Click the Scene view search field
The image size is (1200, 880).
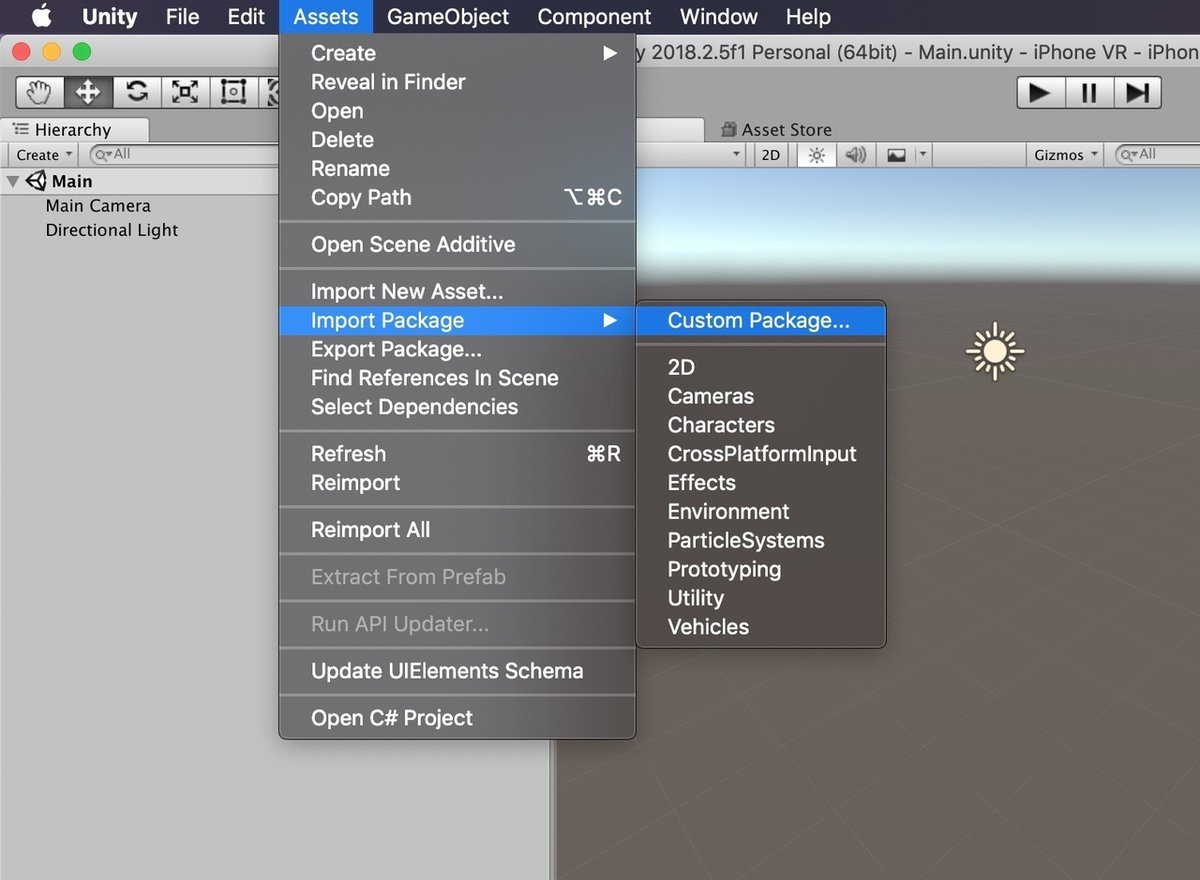(x=1158, y=155)
